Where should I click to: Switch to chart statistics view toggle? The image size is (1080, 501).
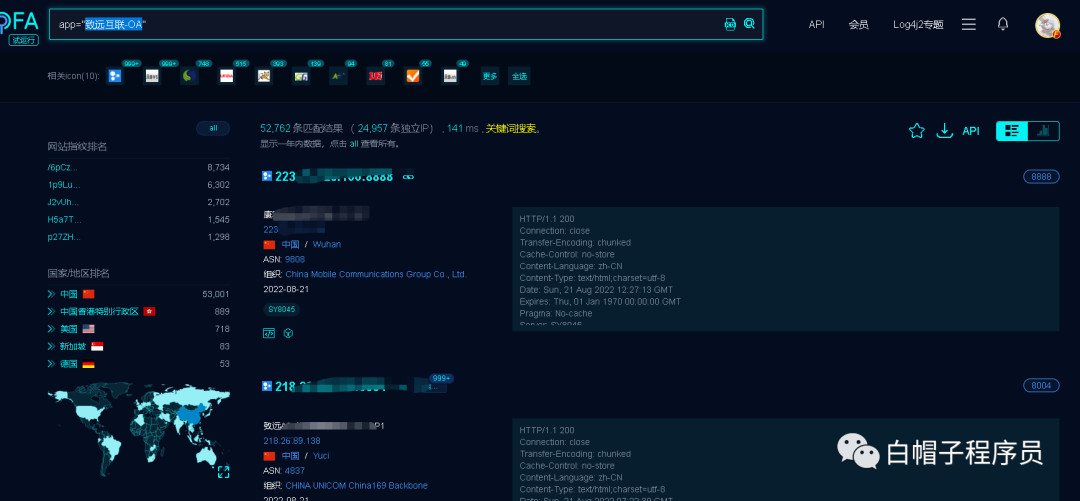tap(1043, 130)
